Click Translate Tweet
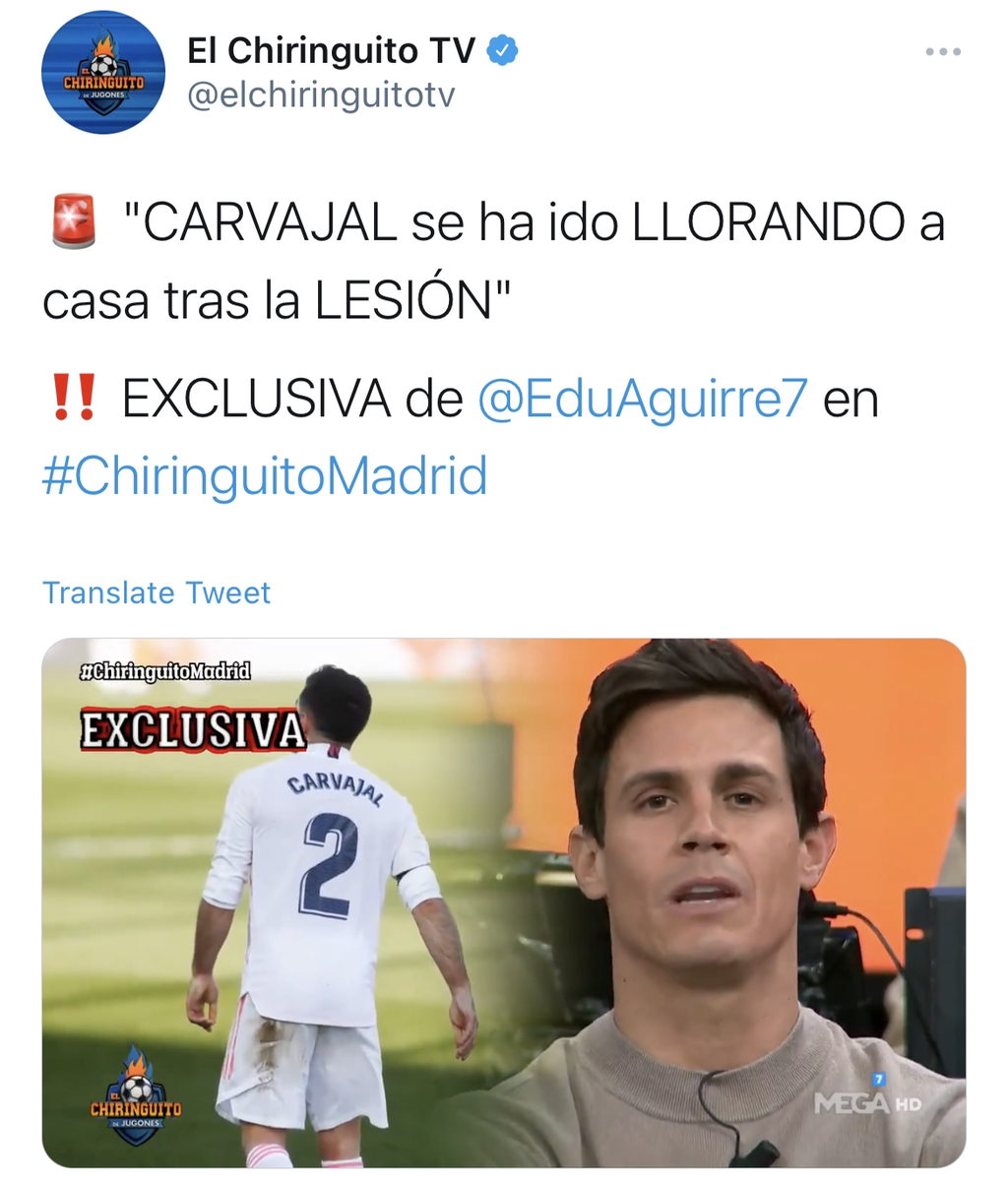The height and width of the screenshot is (1179, 1008). point(157,592)
